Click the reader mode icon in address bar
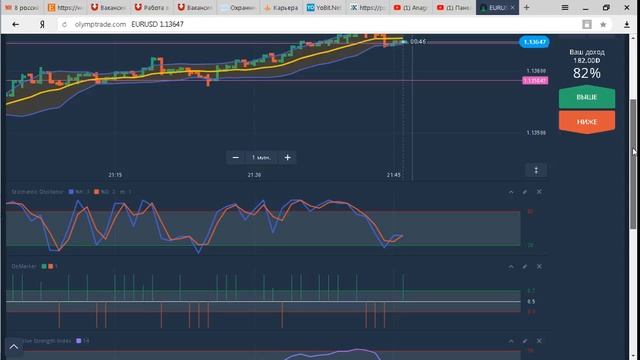This screenshot has height=360, width=640. coord(587,24)
